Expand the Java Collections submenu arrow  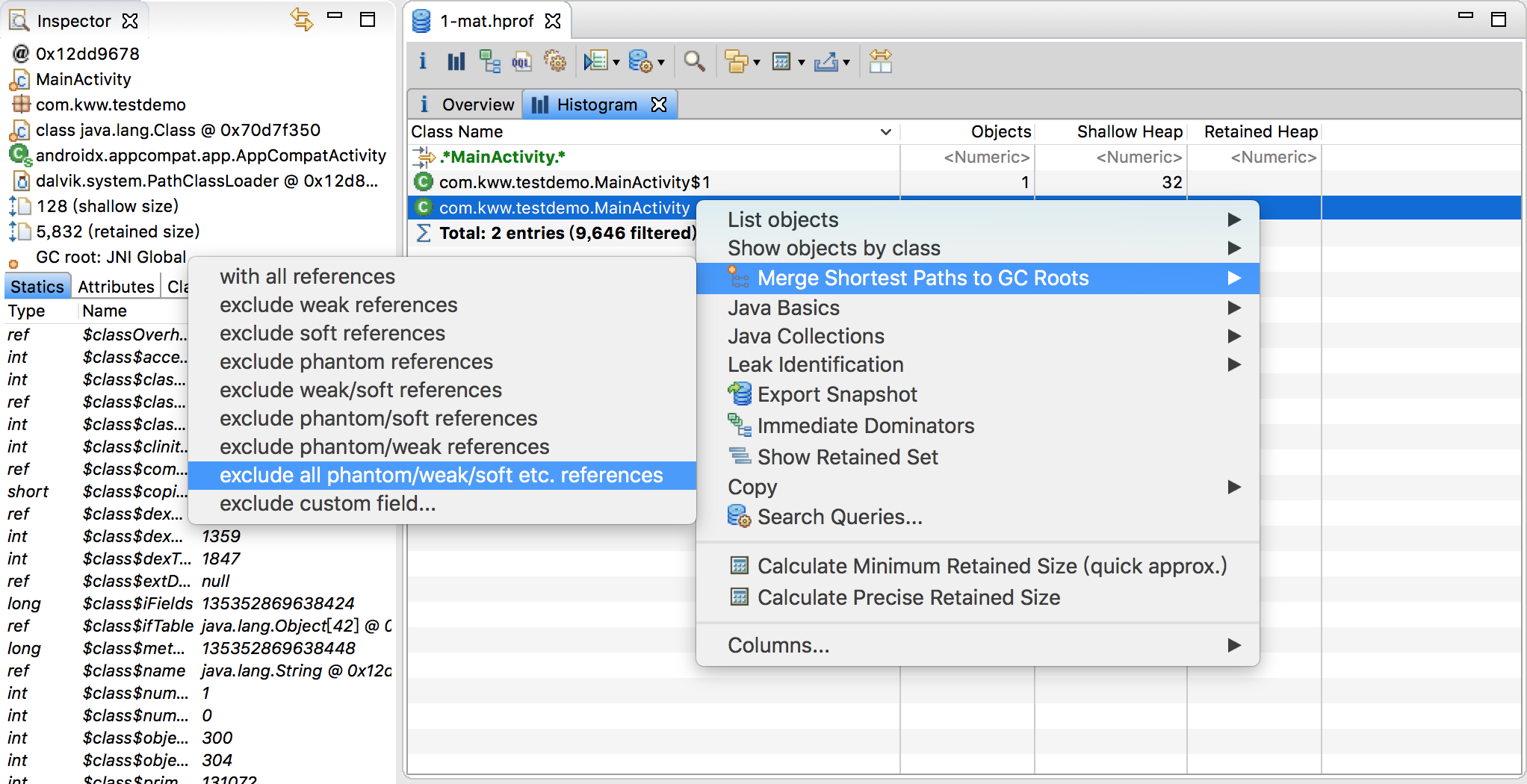pos(1234,336)
